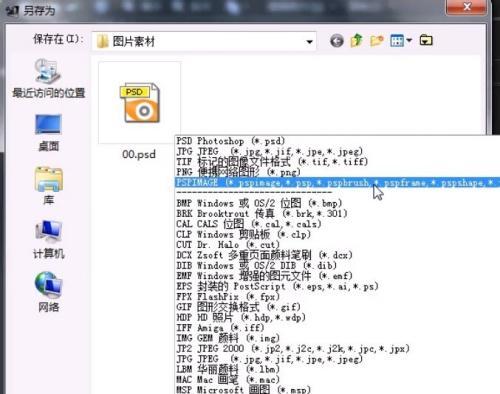
Task: Create a new folder
Action: coord(377,41)
